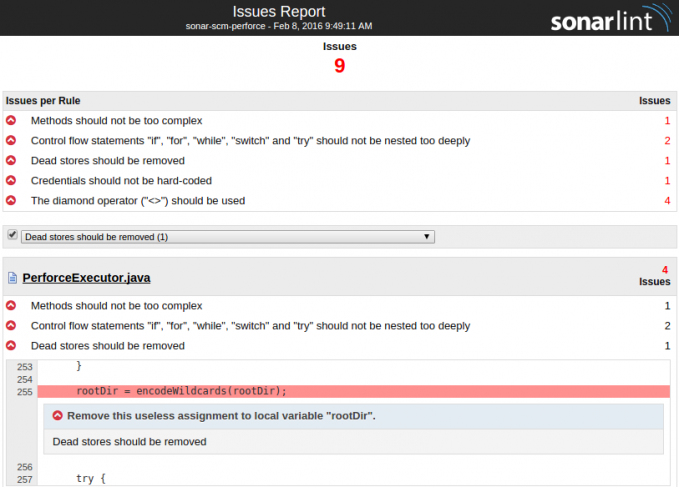Select top 'Control flow statements' nested too deeply rule text
This screenshot has height=487, width=679.
tap(250, 141)
